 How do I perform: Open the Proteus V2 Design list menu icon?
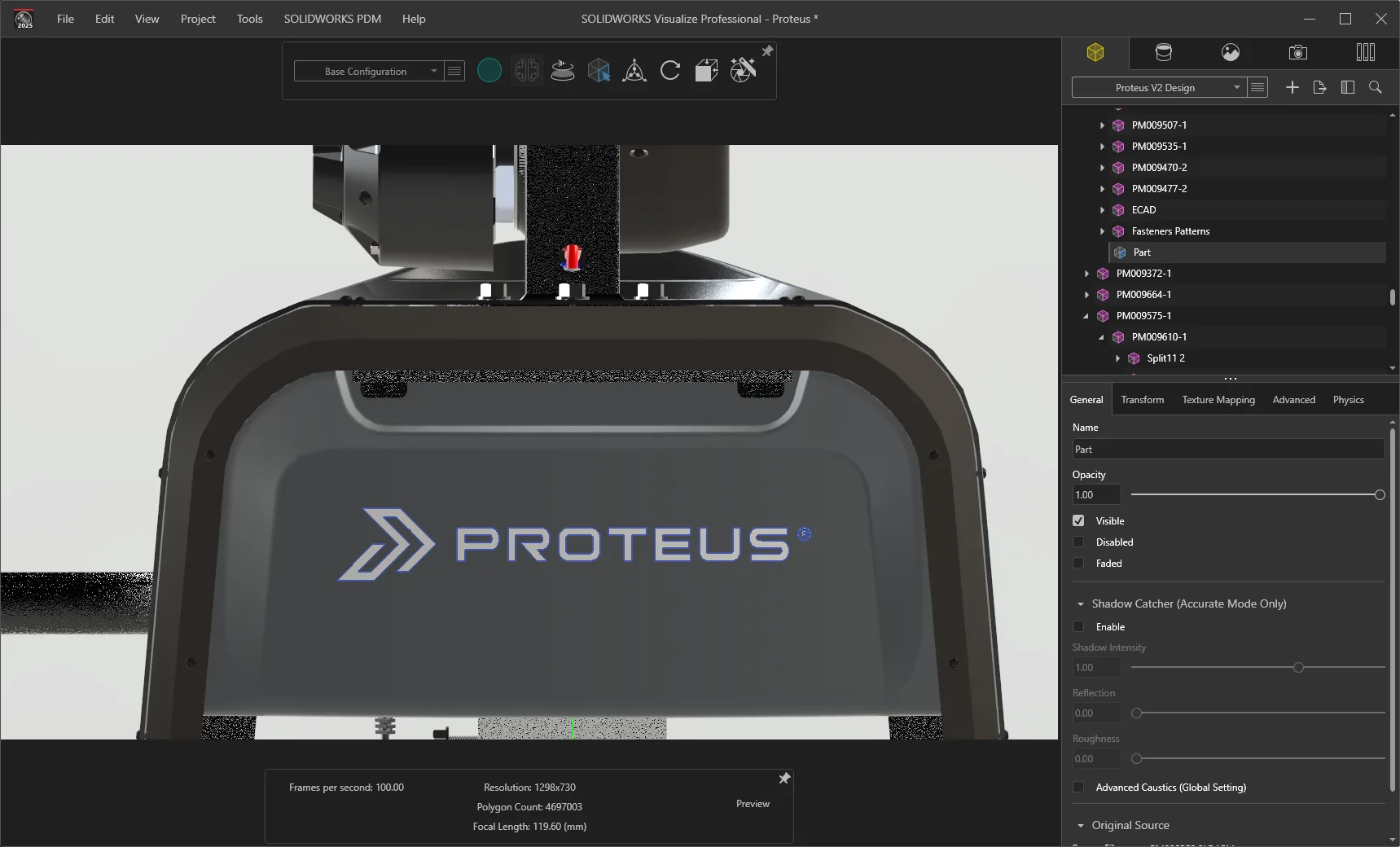(1258, 87)
